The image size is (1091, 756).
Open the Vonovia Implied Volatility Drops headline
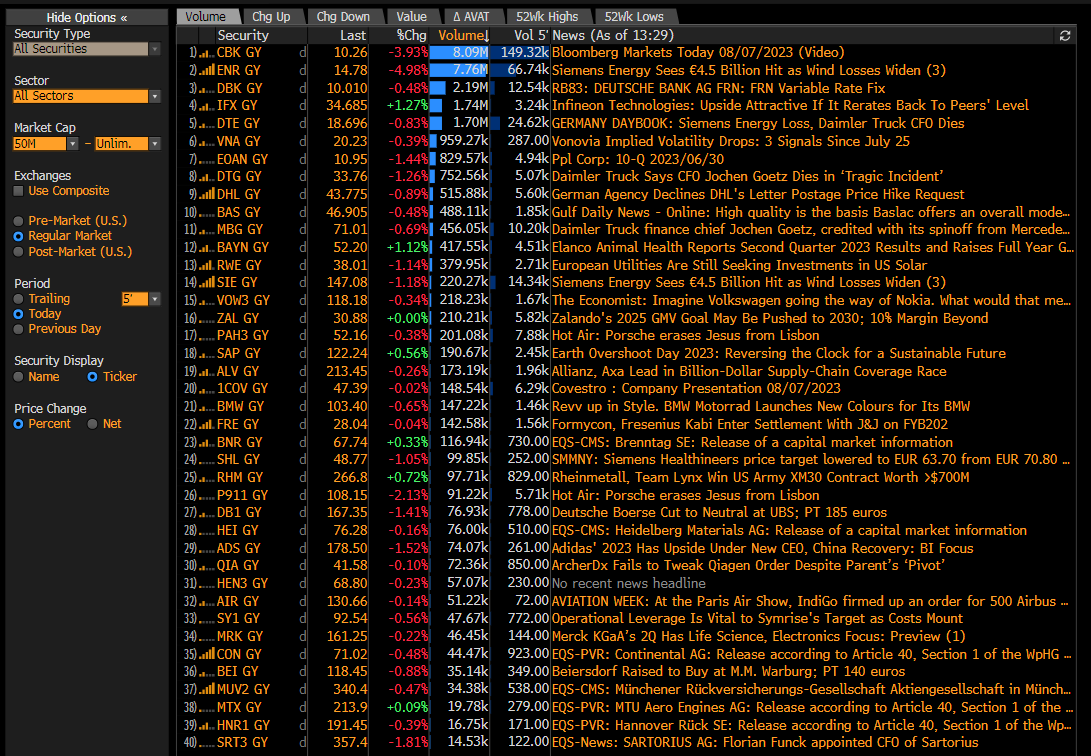(x=731, y=141)
